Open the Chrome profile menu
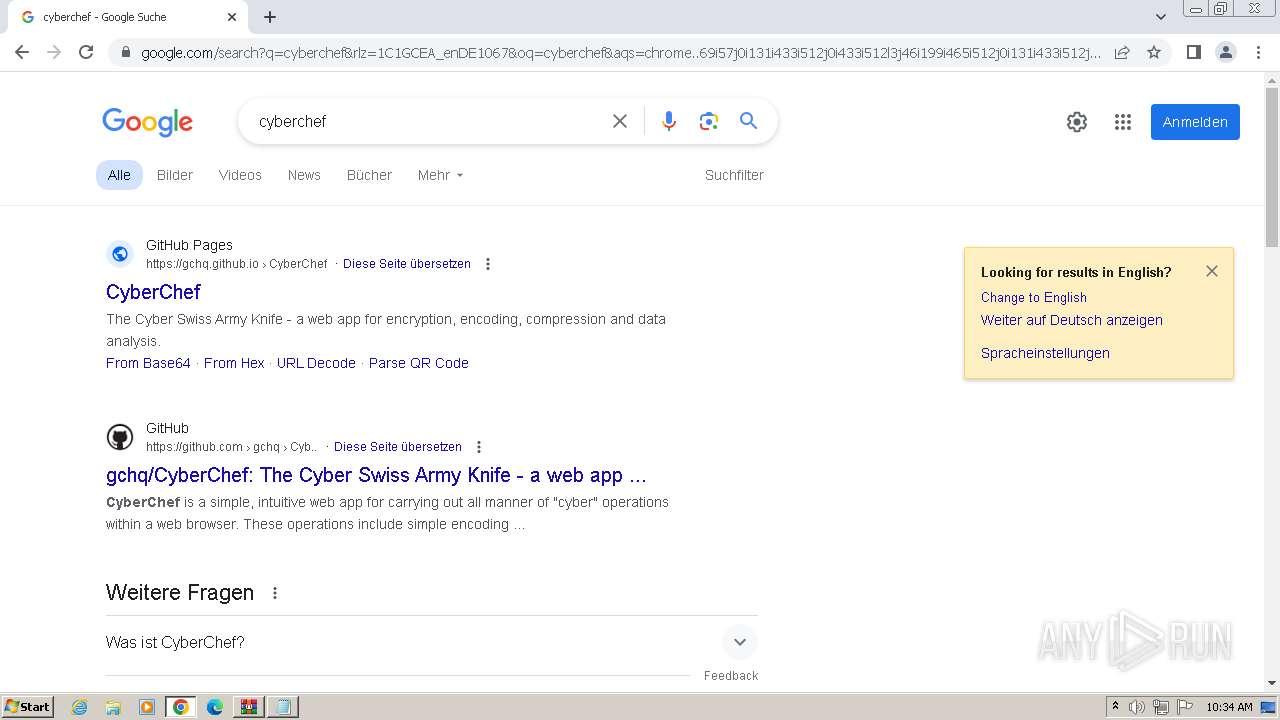1280x720 pixels. [1225, 52]
